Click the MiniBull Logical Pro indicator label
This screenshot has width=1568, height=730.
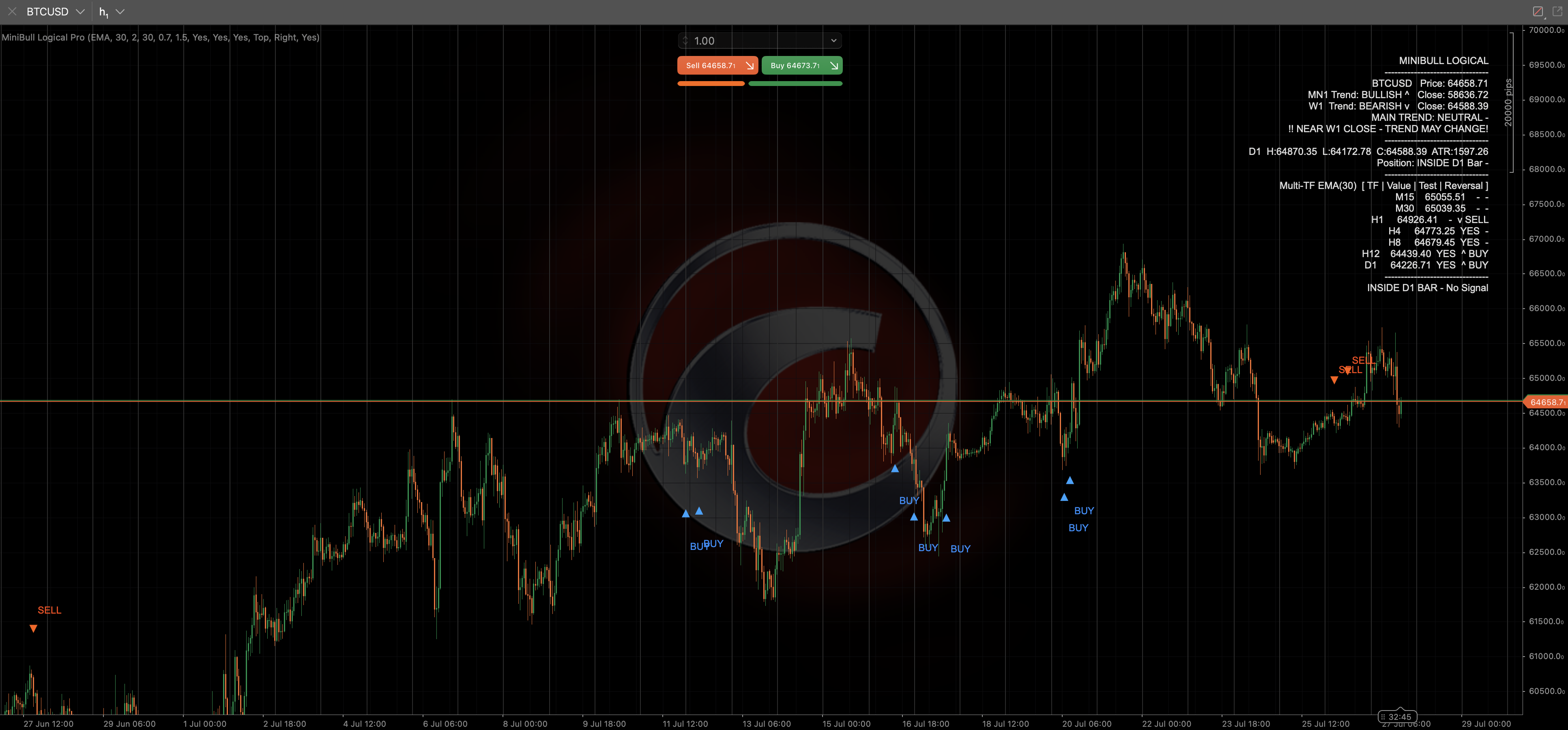coord(161,37)
